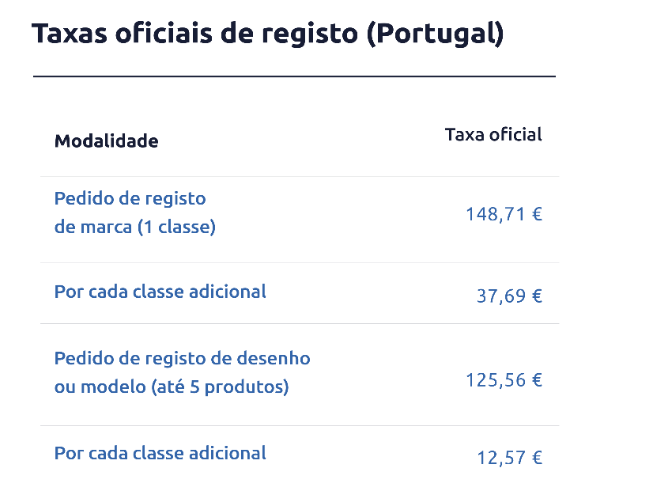Click separator line below the 125,56 € row
653x501 pixels.
[x=299, y=426]
